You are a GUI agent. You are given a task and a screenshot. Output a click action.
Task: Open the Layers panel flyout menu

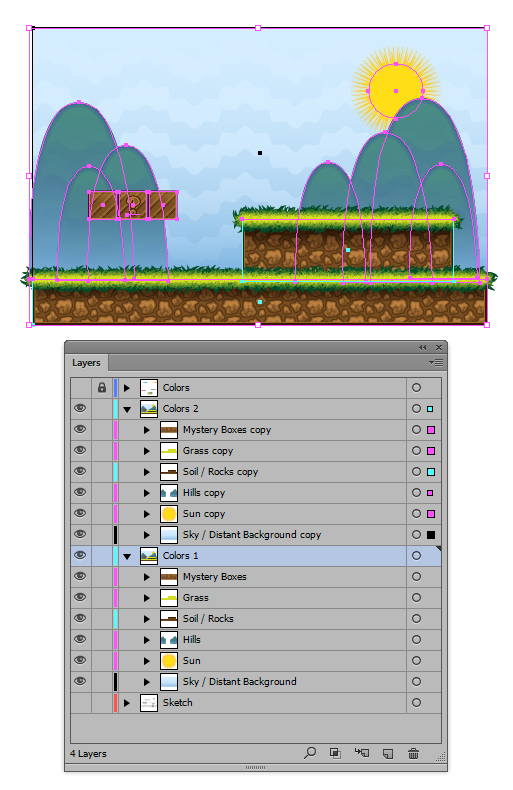(436, 362)
